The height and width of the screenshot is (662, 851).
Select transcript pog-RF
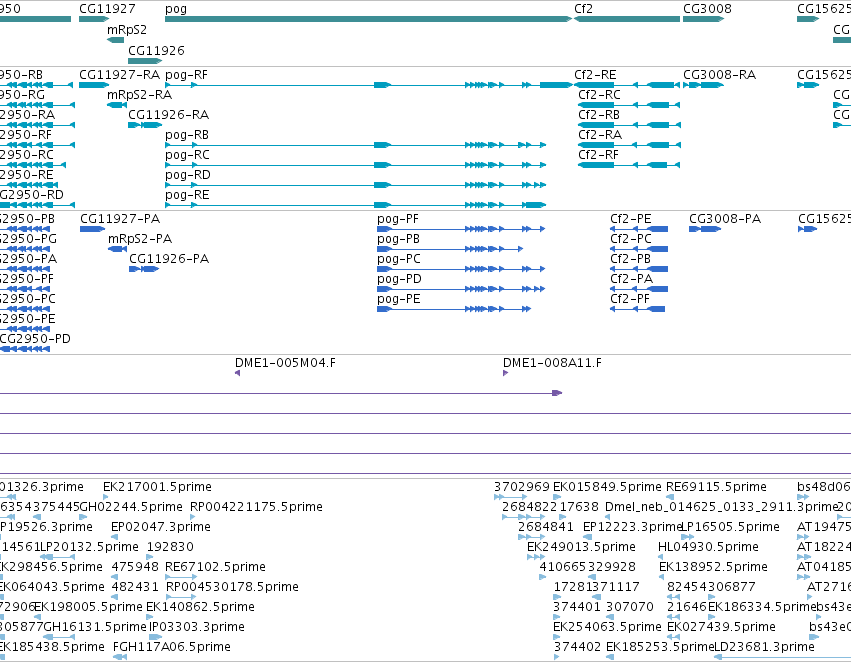pos(369,85)
